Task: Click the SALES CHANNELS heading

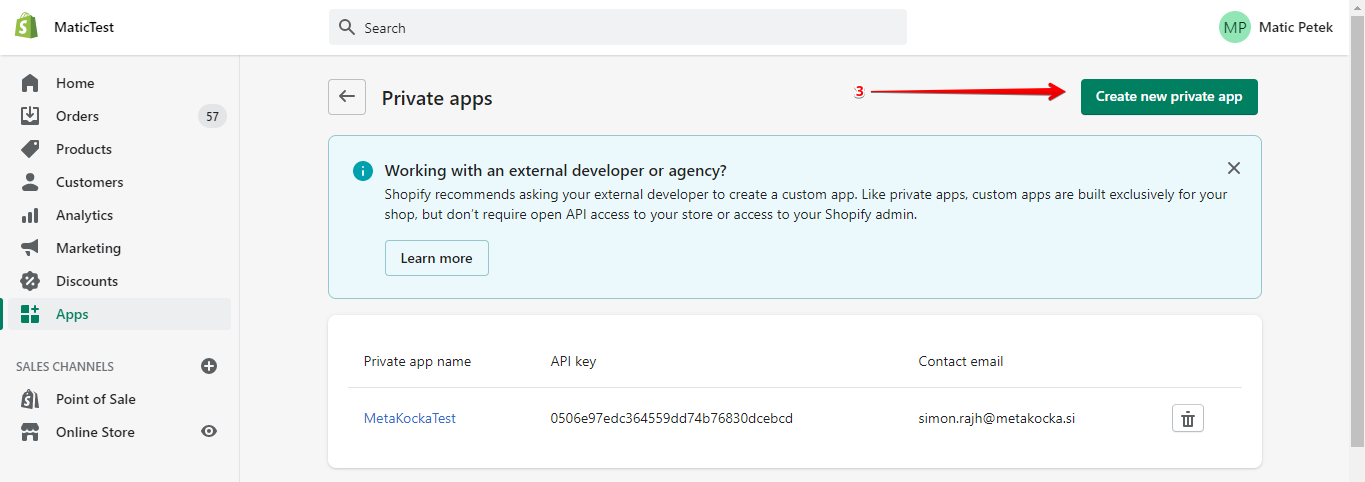Action: [x=65, y=367]
